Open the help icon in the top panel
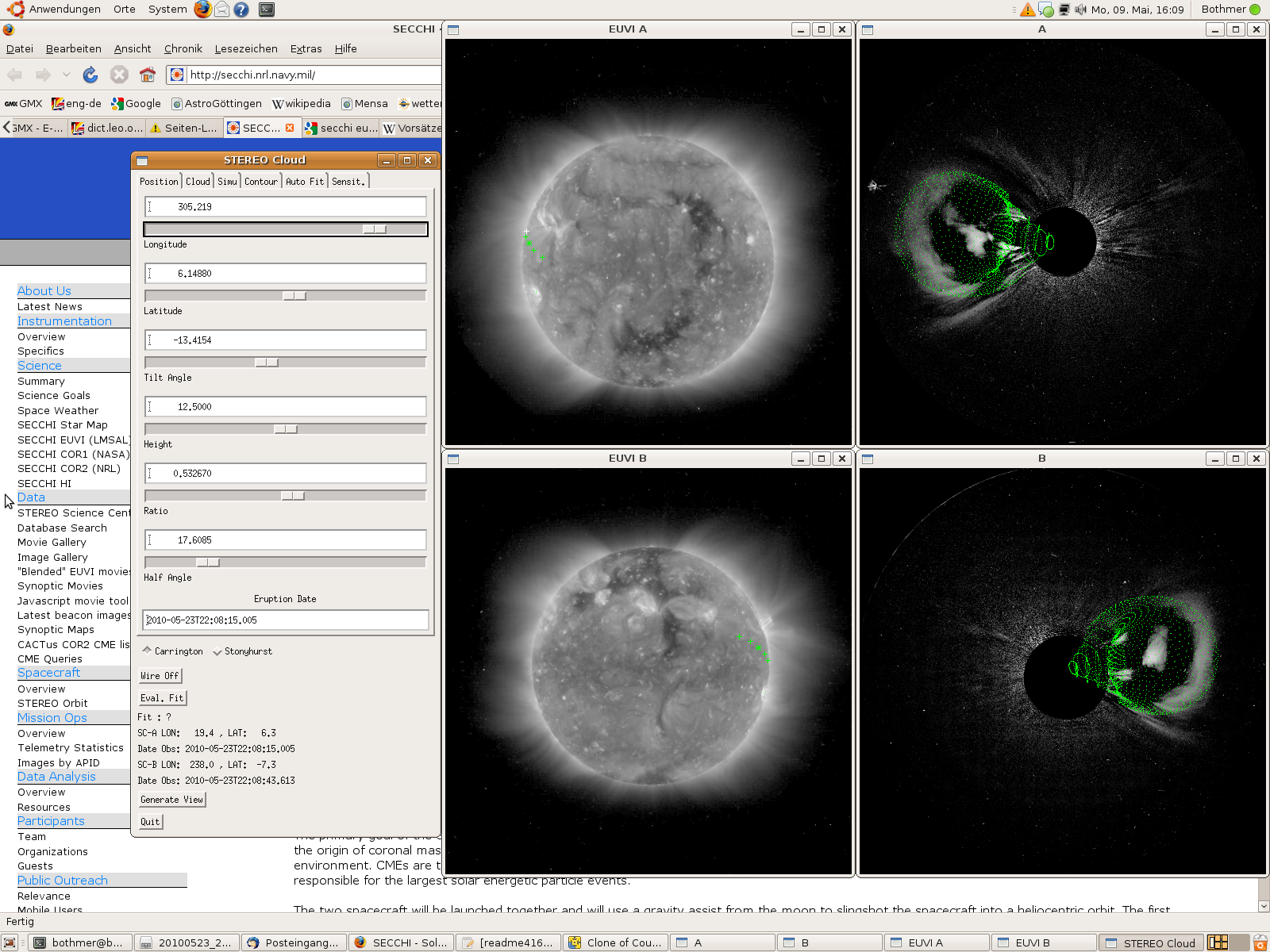1270x952 pixels. [241, 10]
